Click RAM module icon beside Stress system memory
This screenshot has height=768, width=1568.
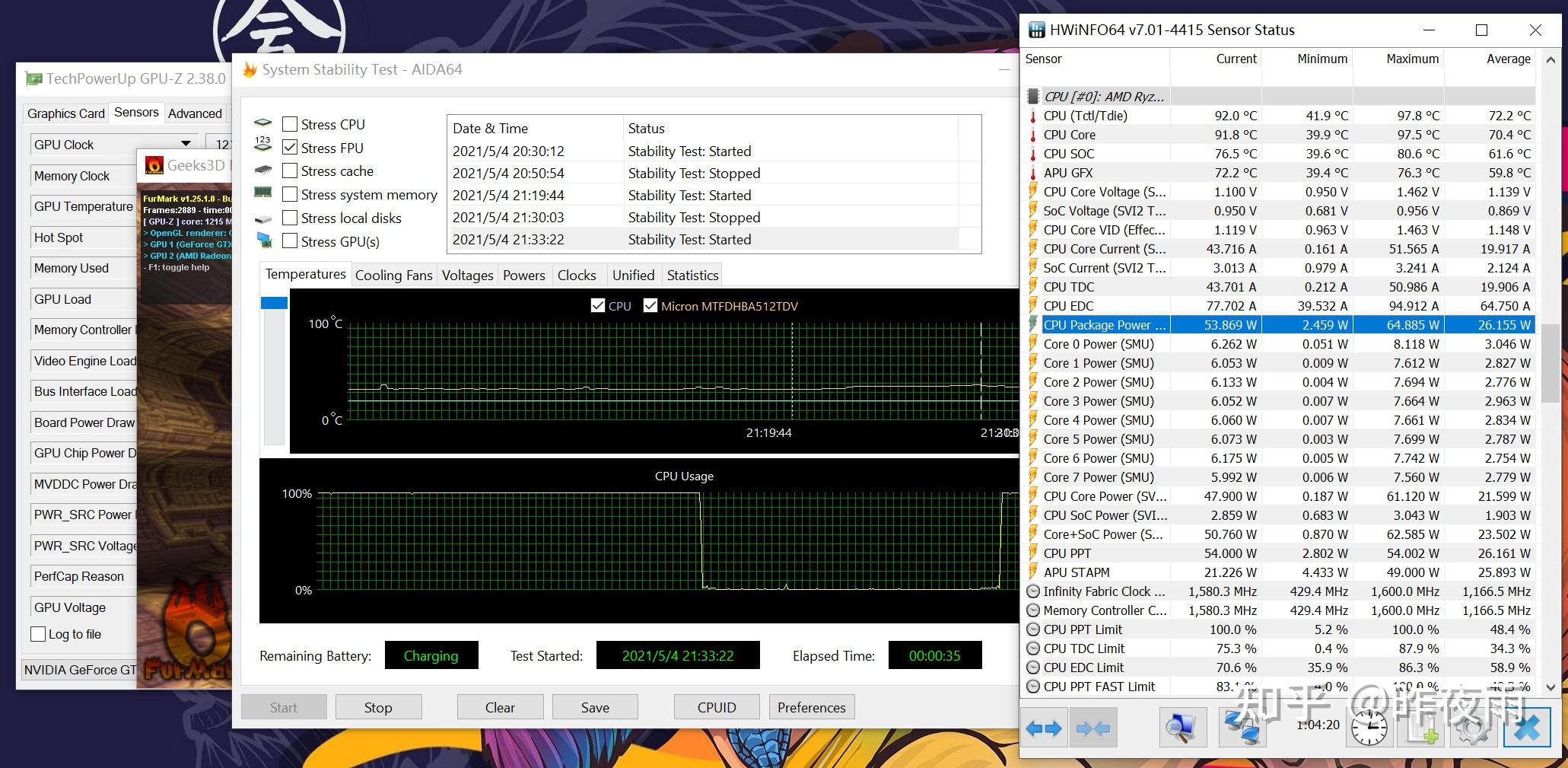tap(262, 193)
